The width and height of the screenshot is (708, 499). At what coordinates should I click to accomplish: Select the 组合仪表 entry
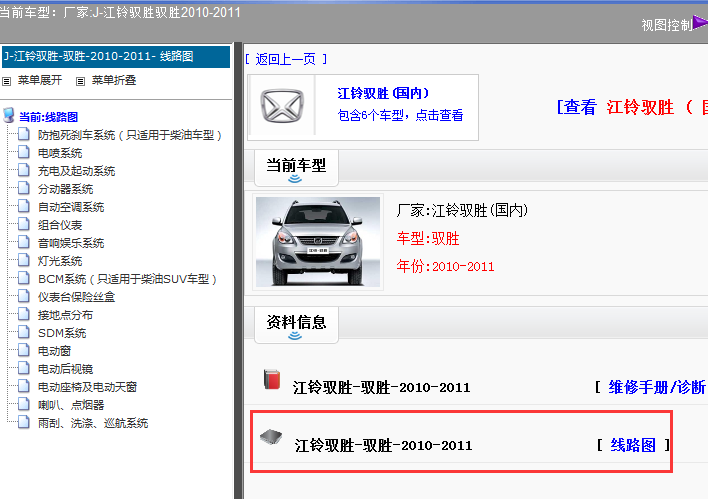coord(60,225)
